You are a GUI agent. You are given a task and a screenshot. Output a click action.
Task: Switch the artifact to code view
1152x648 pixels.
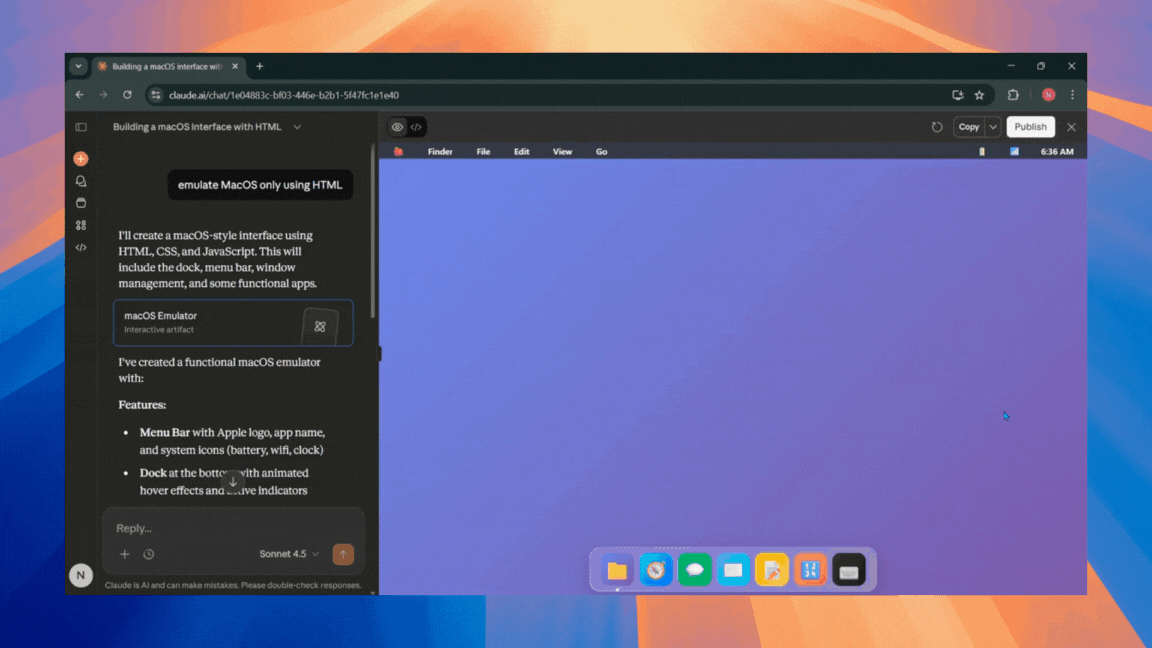(x=415, y=127)
